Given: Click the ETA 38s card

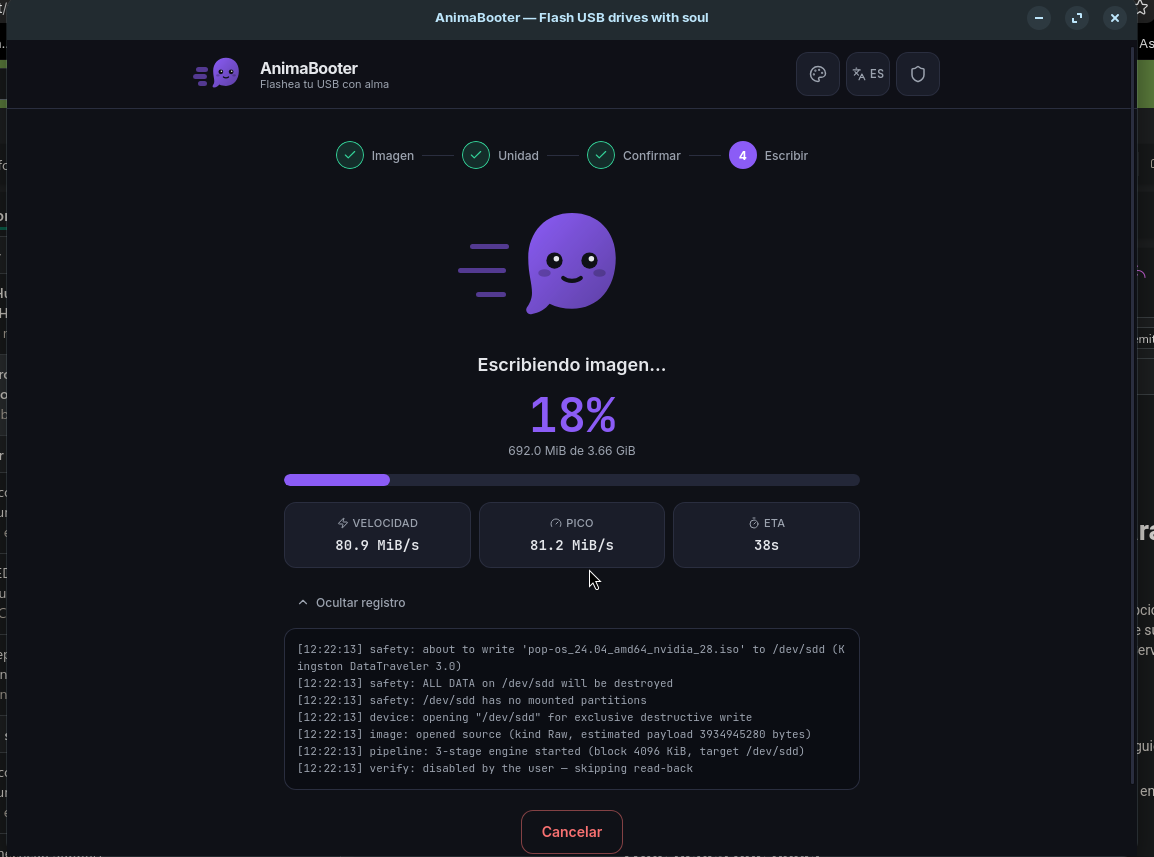Looking at the screenshot, I should [x=766, y=535].
